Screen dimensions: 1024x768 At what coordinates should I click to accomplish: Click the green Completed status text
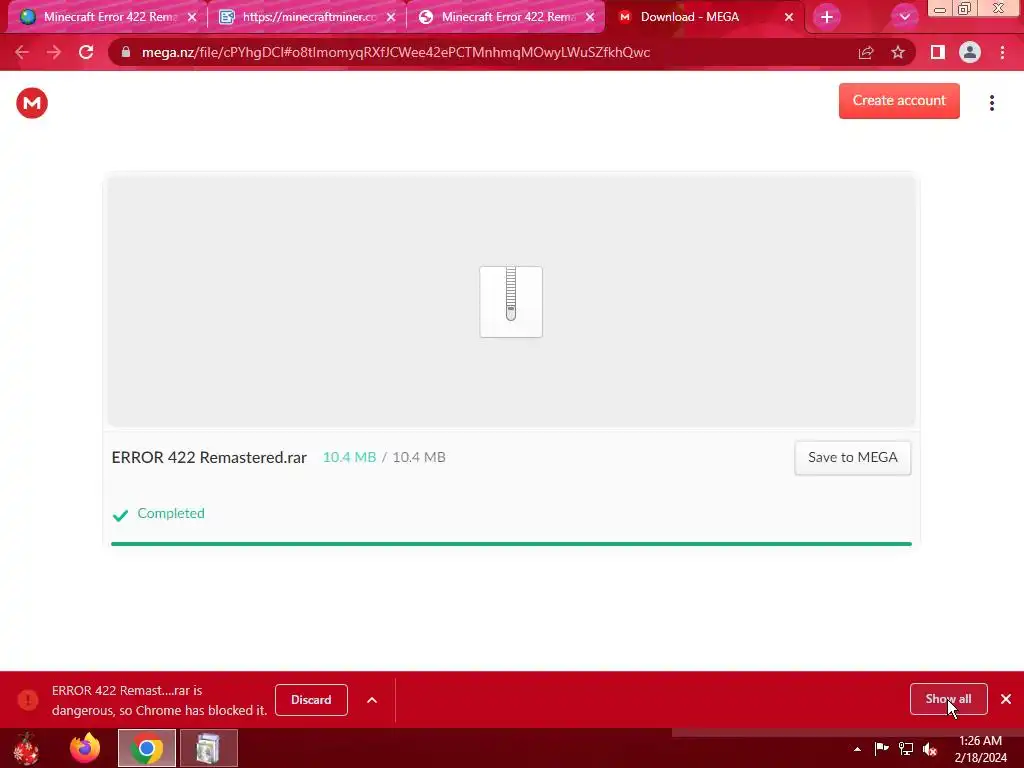171,513
